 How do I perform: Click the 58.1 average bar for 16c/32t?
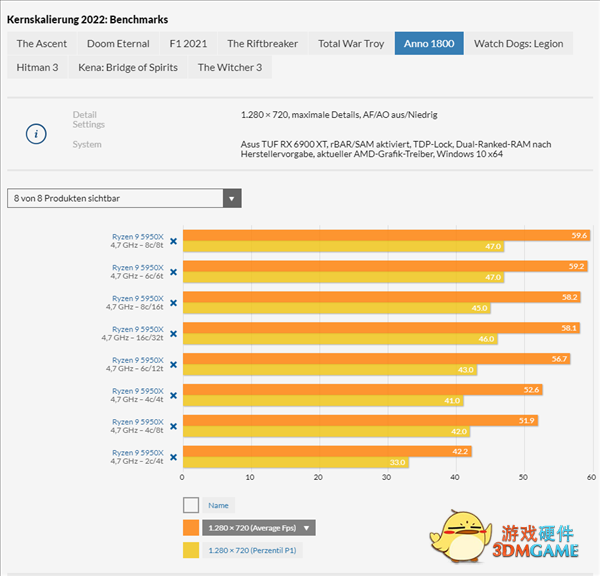click(x=382, y=328)
